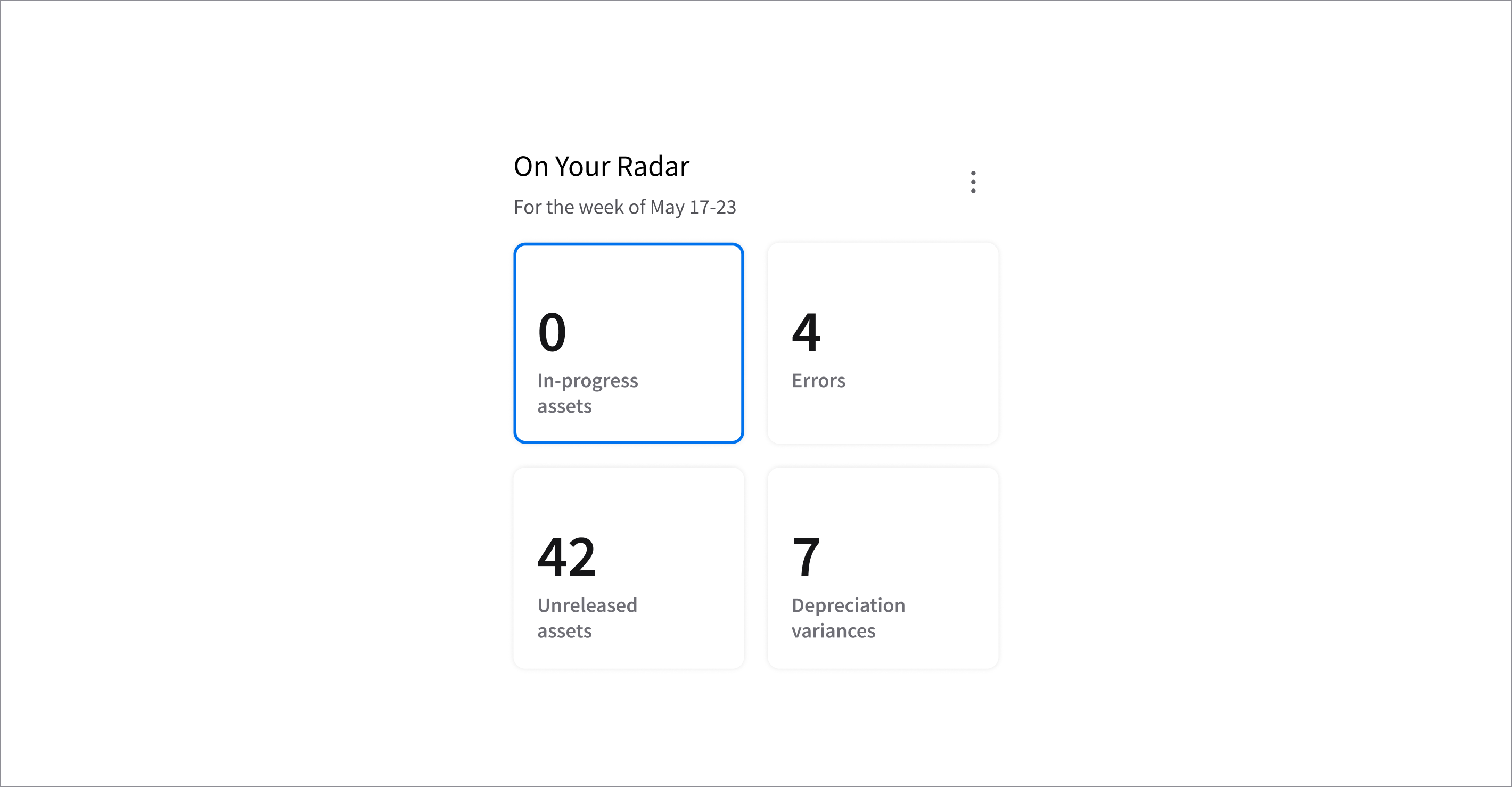The image size is (1512, 787).
Task: Select the In-progress assets card
Action: 629,343
